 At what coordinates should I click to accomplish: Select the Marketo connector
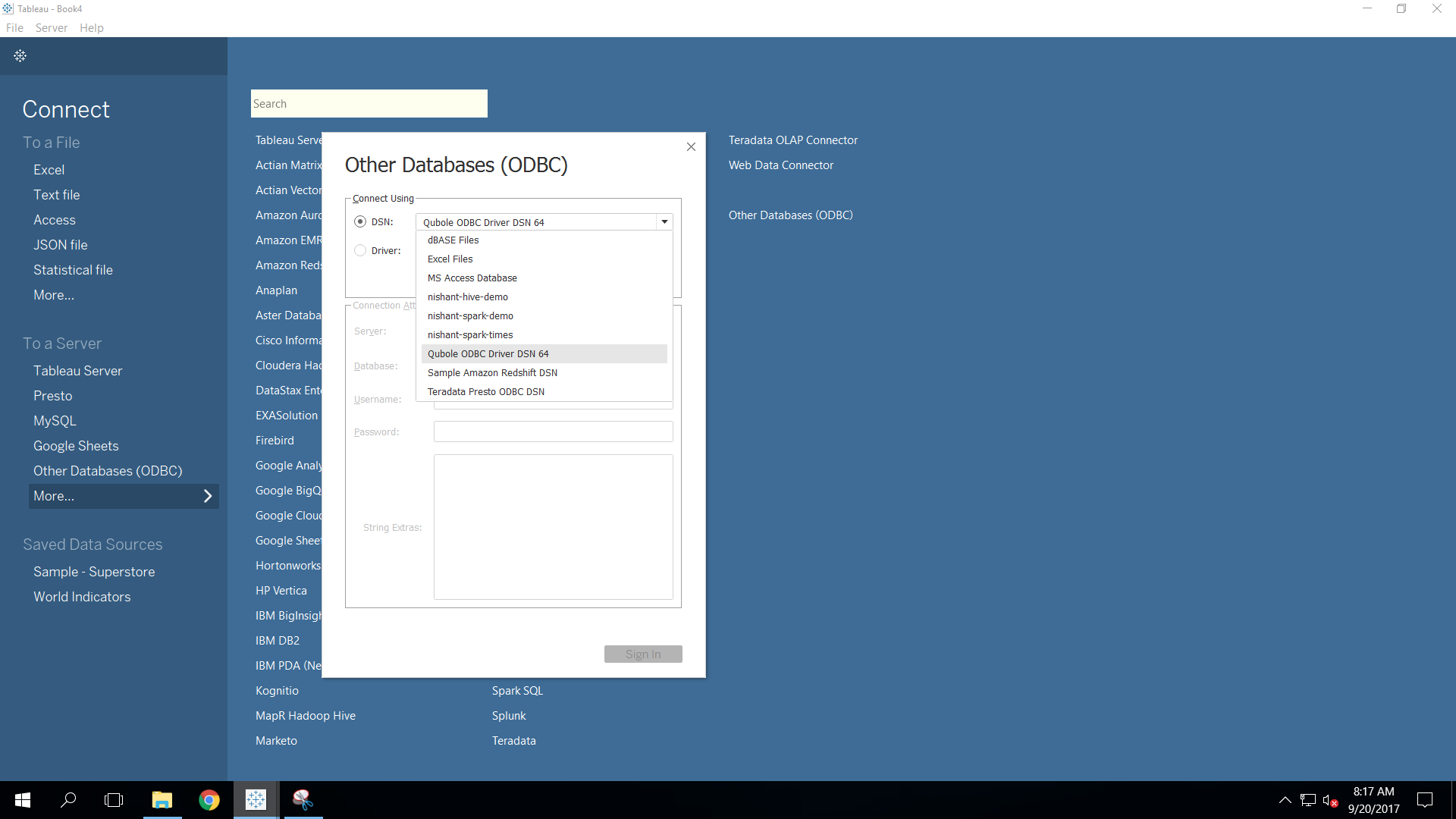[x=276, y=741]
